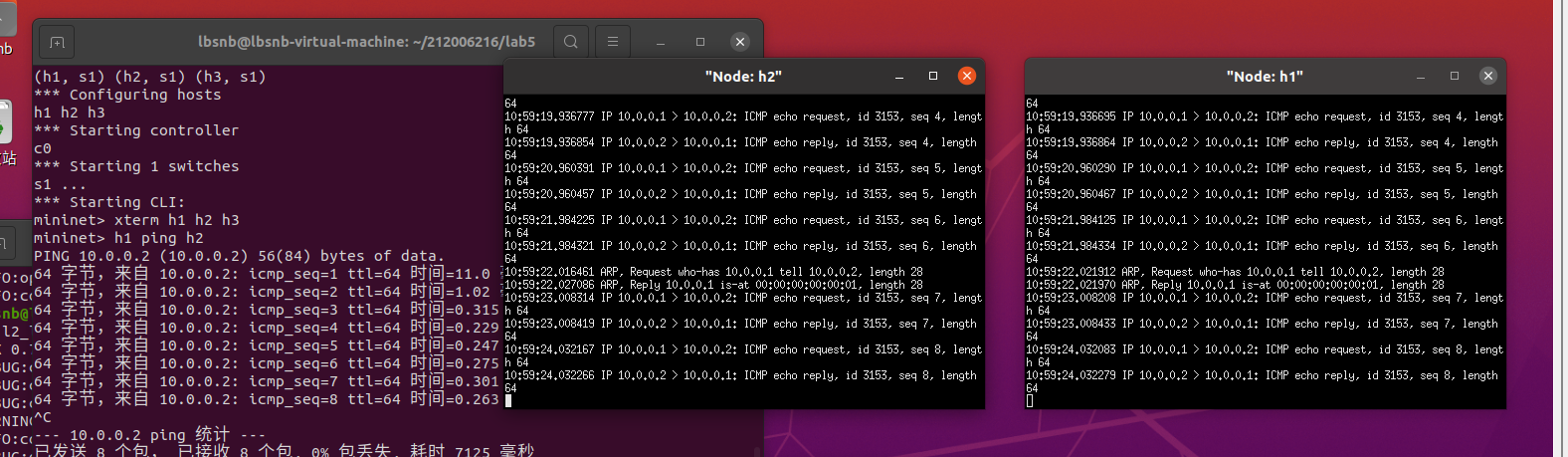1568x457 pixels.
Task: Click the icmp_seq=5 ping reply line
Action: pos(267,345)
